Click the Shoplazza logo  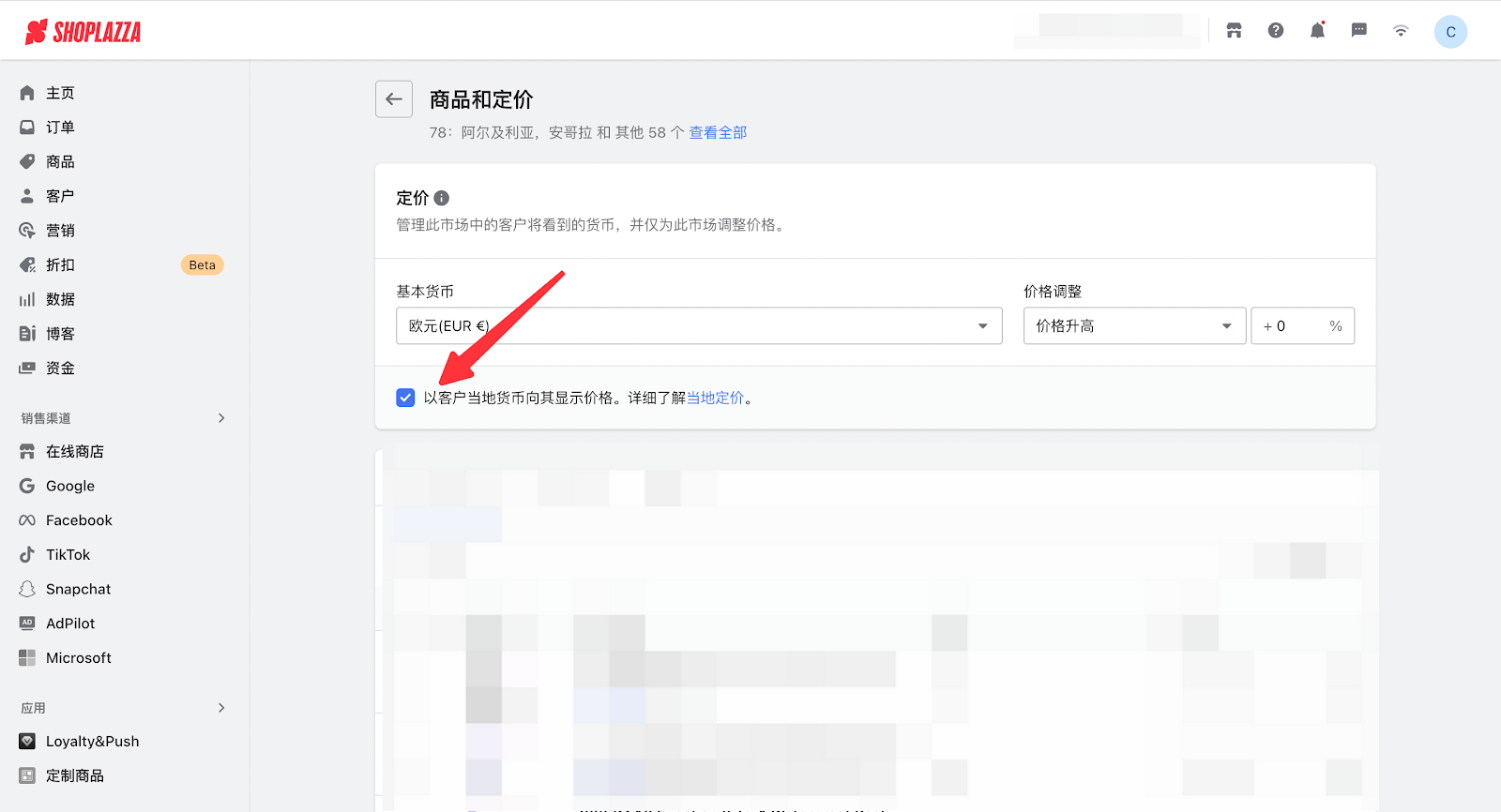click(x=83, y=32)
